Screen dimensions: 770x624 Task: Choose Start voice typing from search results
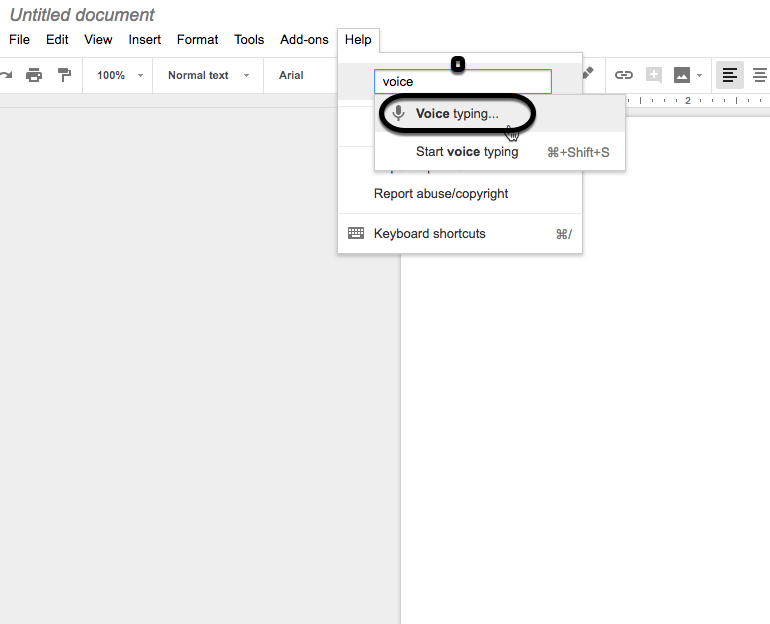click(x=467, y=152)
